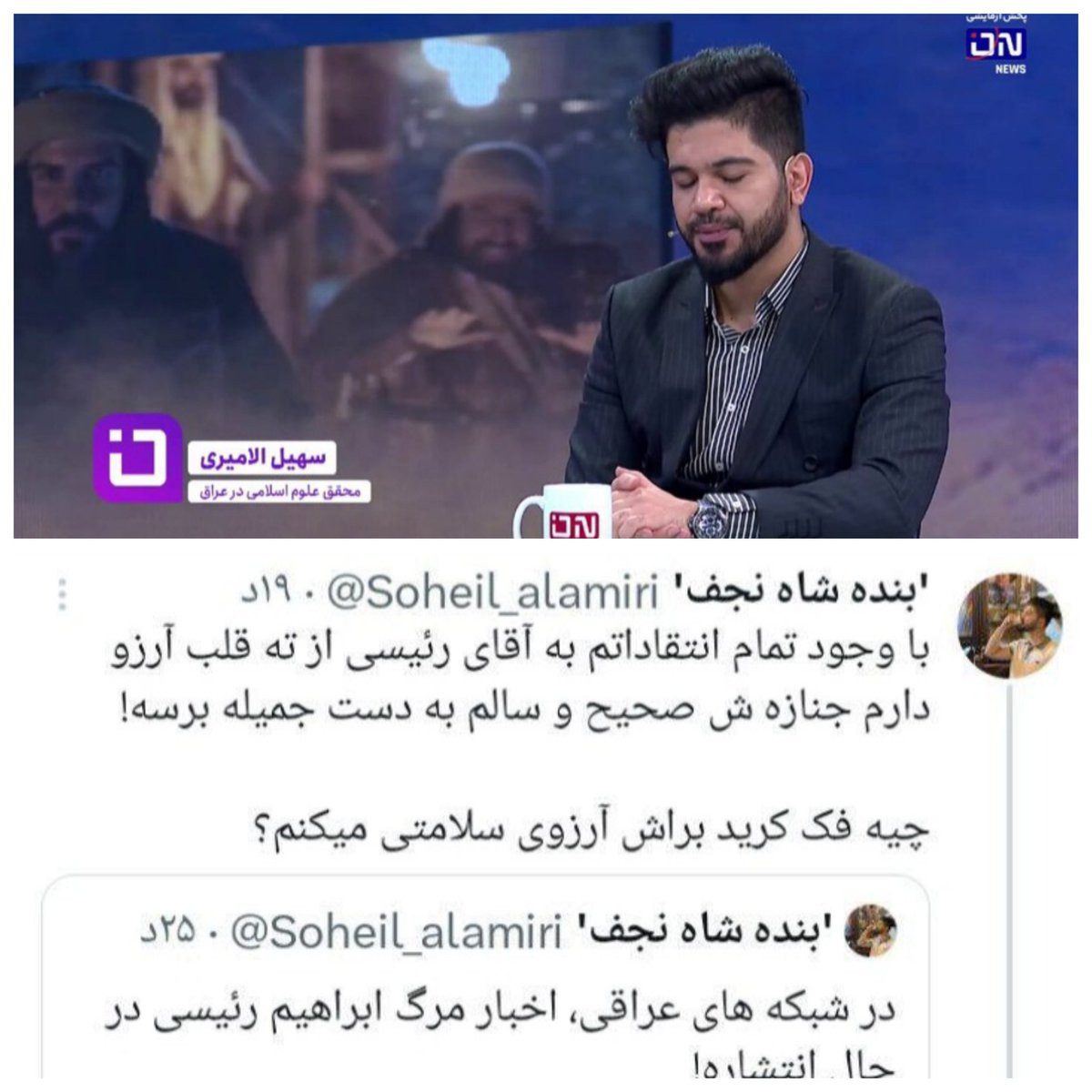Click the researcher caption below the name banner
The height and width of the screenshot is (1092, 1092).
[279, 492]
